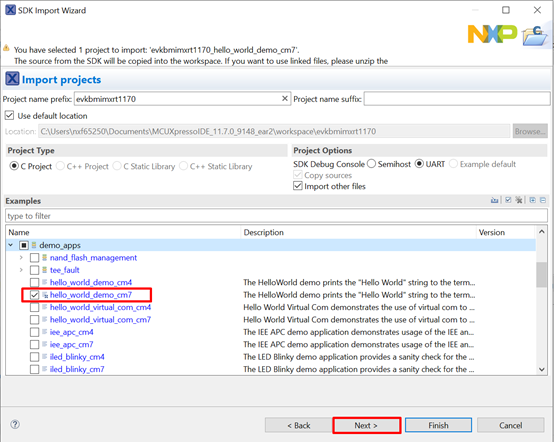Click the Description column header
This screenshot has width=554, height=442.
click(x=358, y=232)
